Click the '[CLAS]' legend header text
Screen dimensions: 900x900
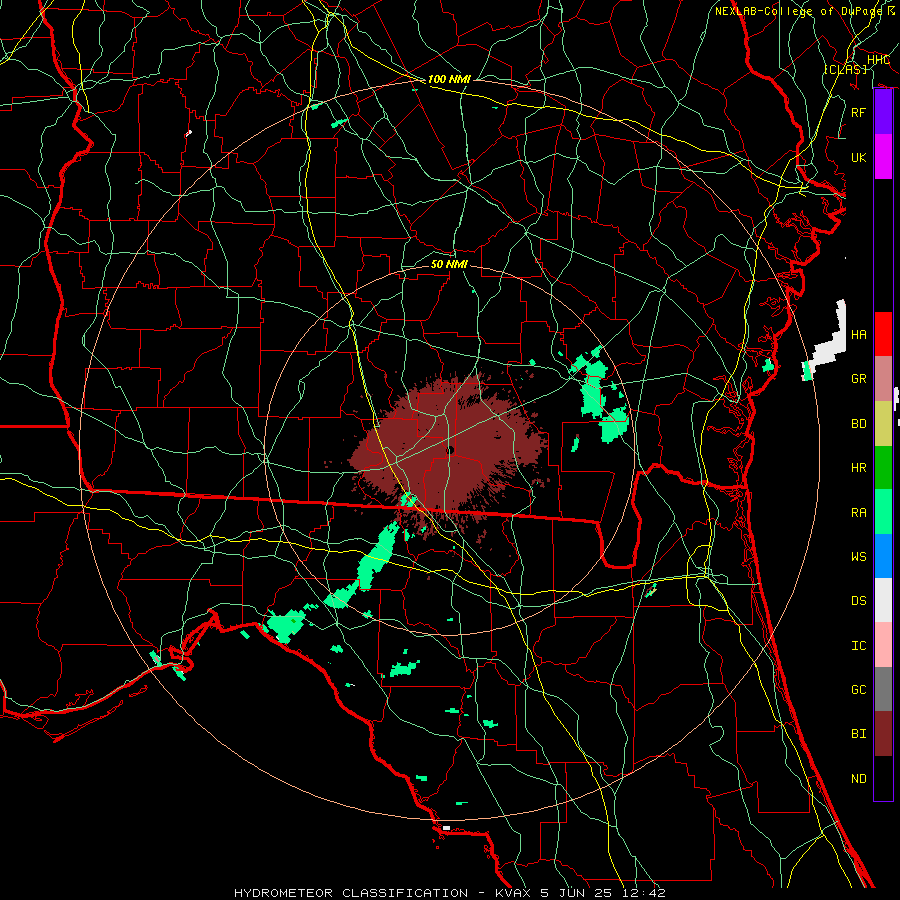coord(845,69)
